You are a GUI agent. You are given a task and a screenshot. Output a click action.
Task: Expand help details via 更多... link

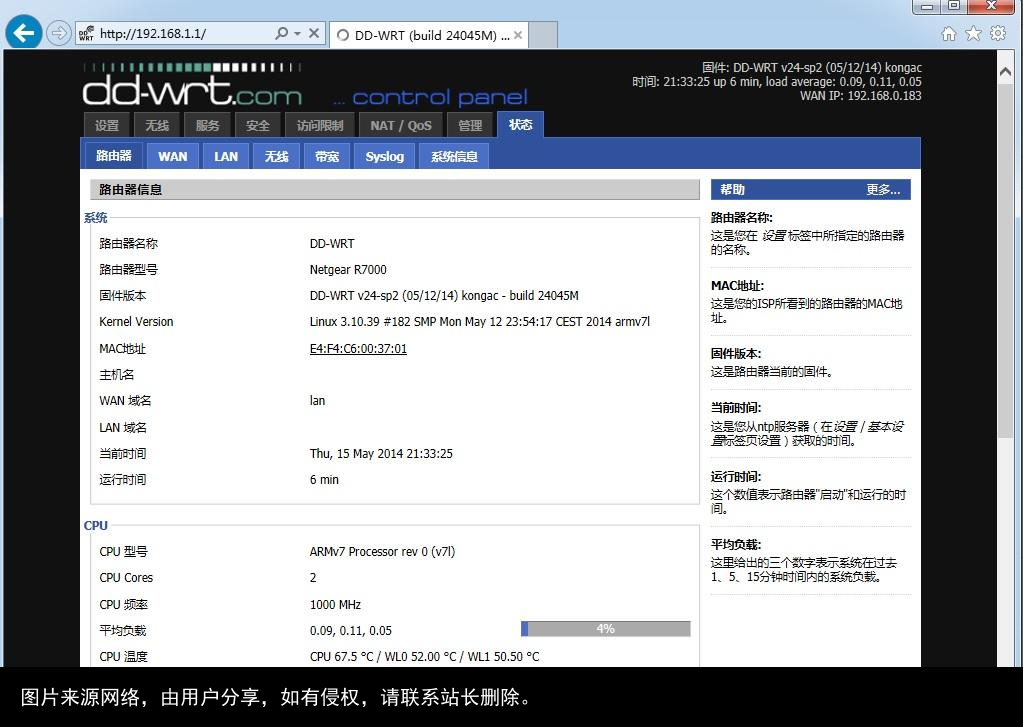coord(884,189)
